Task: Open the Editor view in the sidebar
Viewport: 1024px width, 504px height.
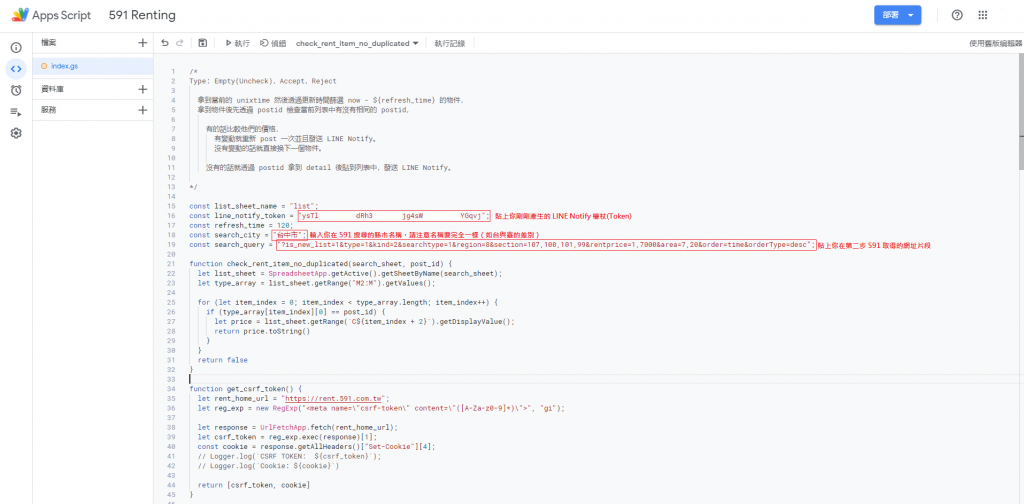Action: 16,69
